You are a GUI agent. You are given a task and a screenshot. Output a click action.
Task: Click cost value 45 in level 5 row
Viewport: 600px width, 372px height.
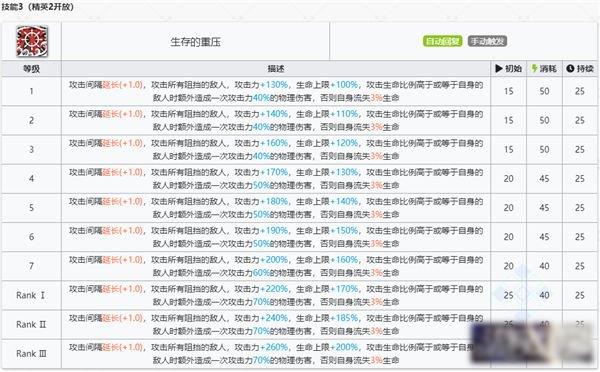[544, 207]
